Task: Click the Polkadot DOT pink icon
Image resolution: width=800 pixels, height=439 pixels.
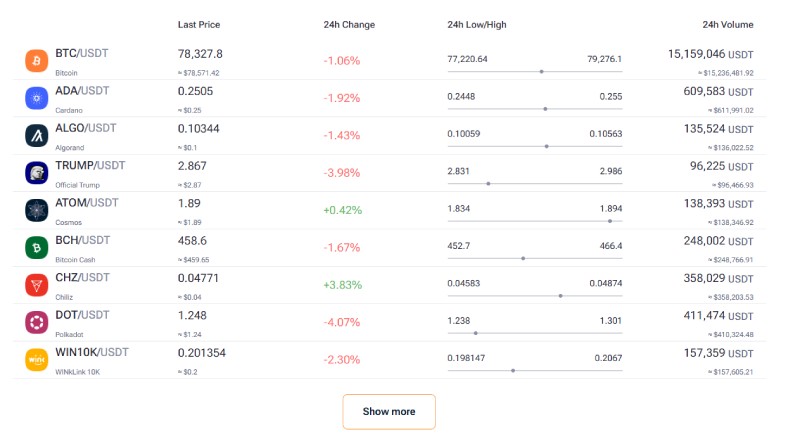Action: 36,322
